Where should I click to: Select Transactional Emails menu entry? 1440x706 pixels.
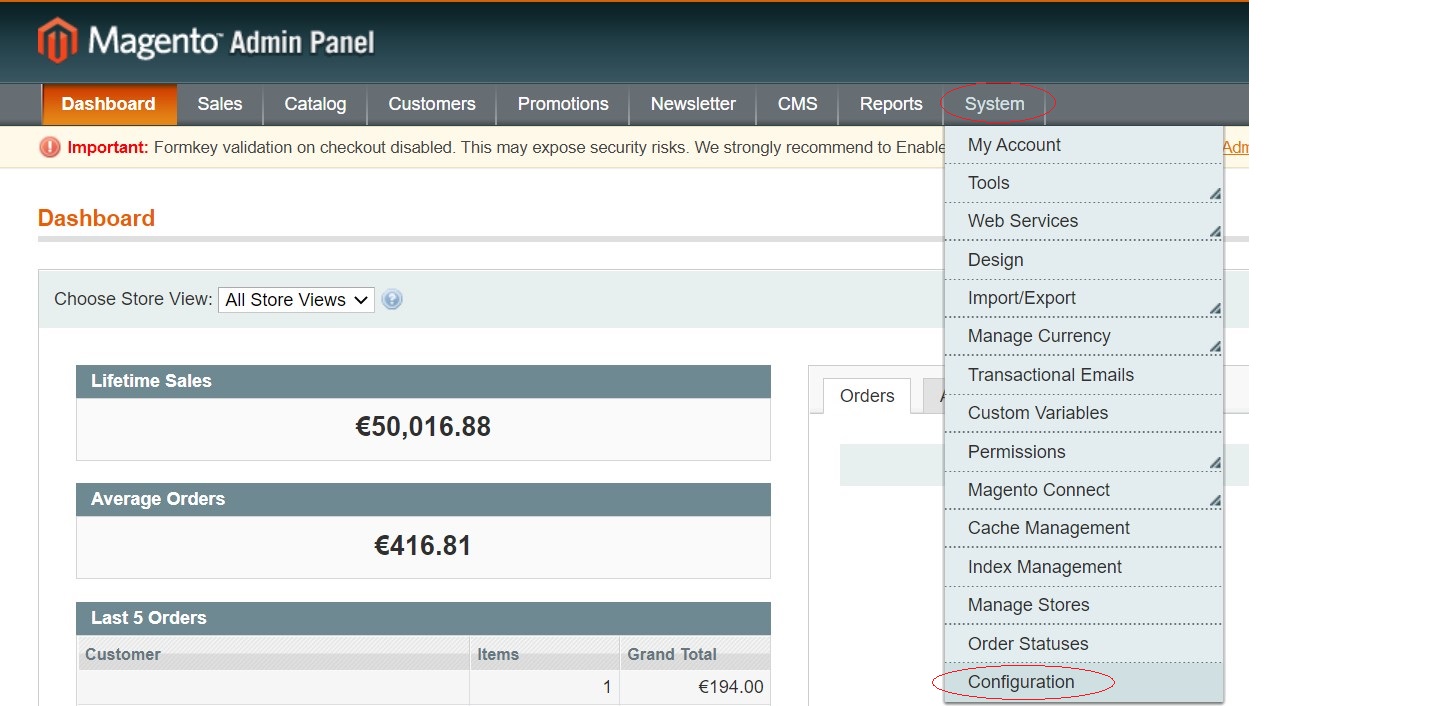(x=1084, y=375)
